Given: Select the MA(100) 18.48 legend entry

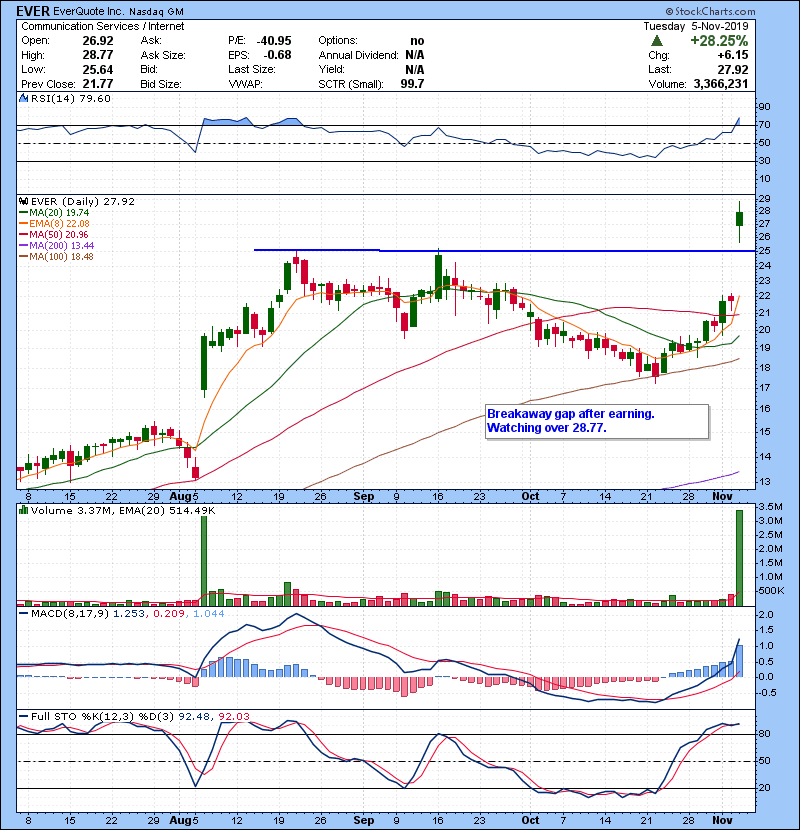Looking at the screenshot, I should [x=57, y=257].
